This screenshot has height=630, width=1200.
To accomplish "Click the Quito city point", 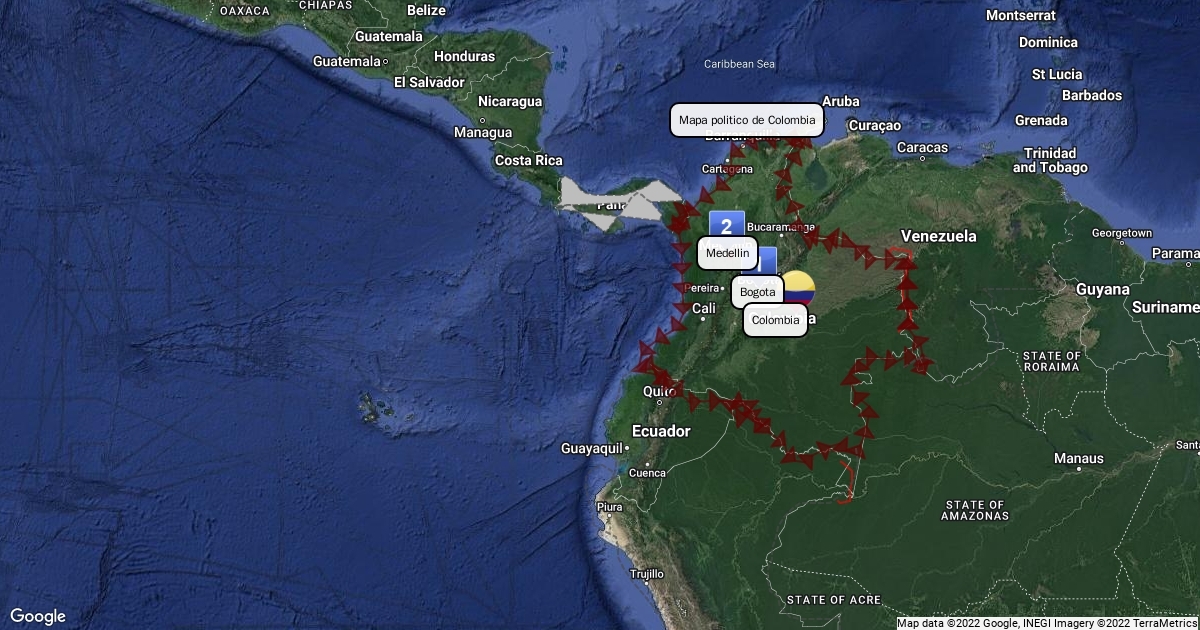I will [659, 401].
